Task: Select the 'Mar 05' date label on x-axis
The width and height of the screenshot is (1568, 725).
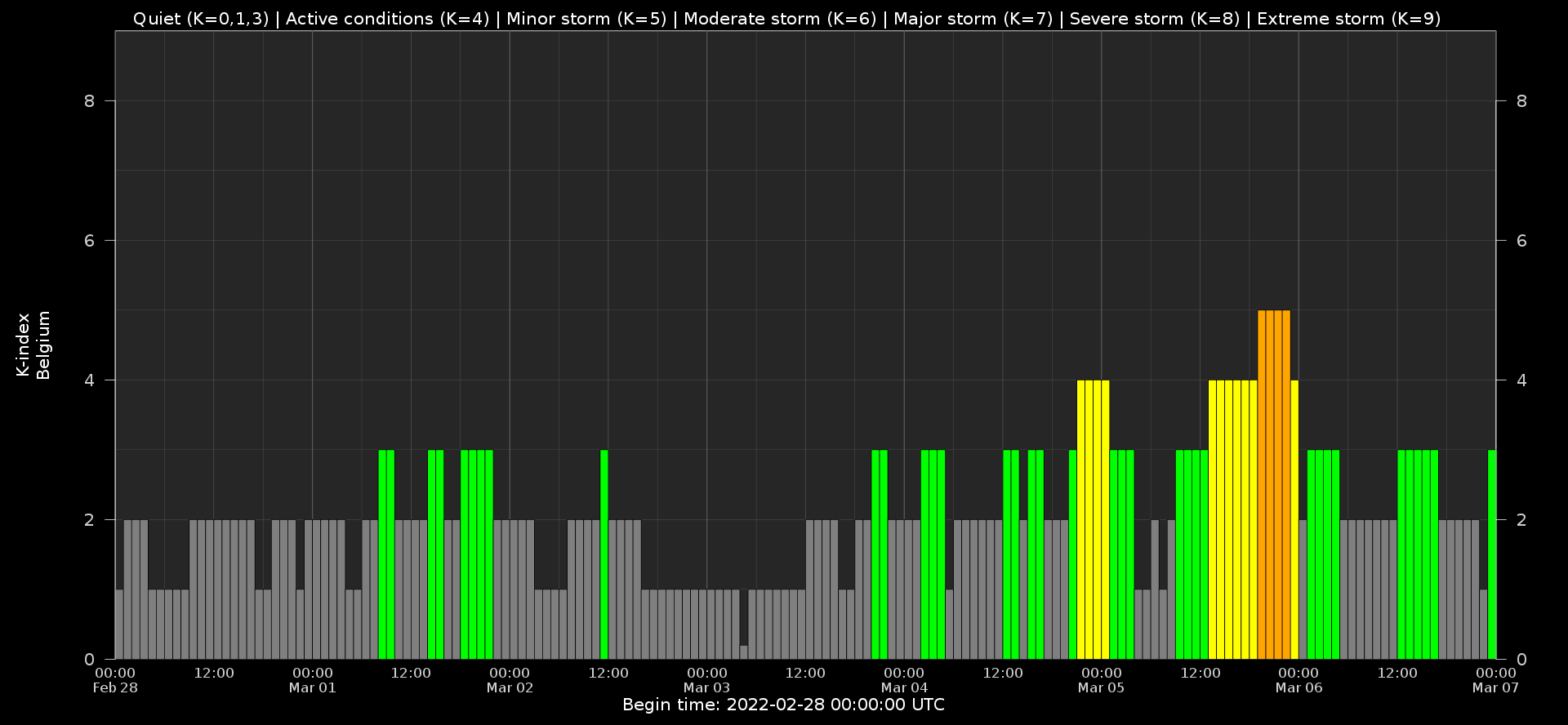Action: coord(1101,687)
